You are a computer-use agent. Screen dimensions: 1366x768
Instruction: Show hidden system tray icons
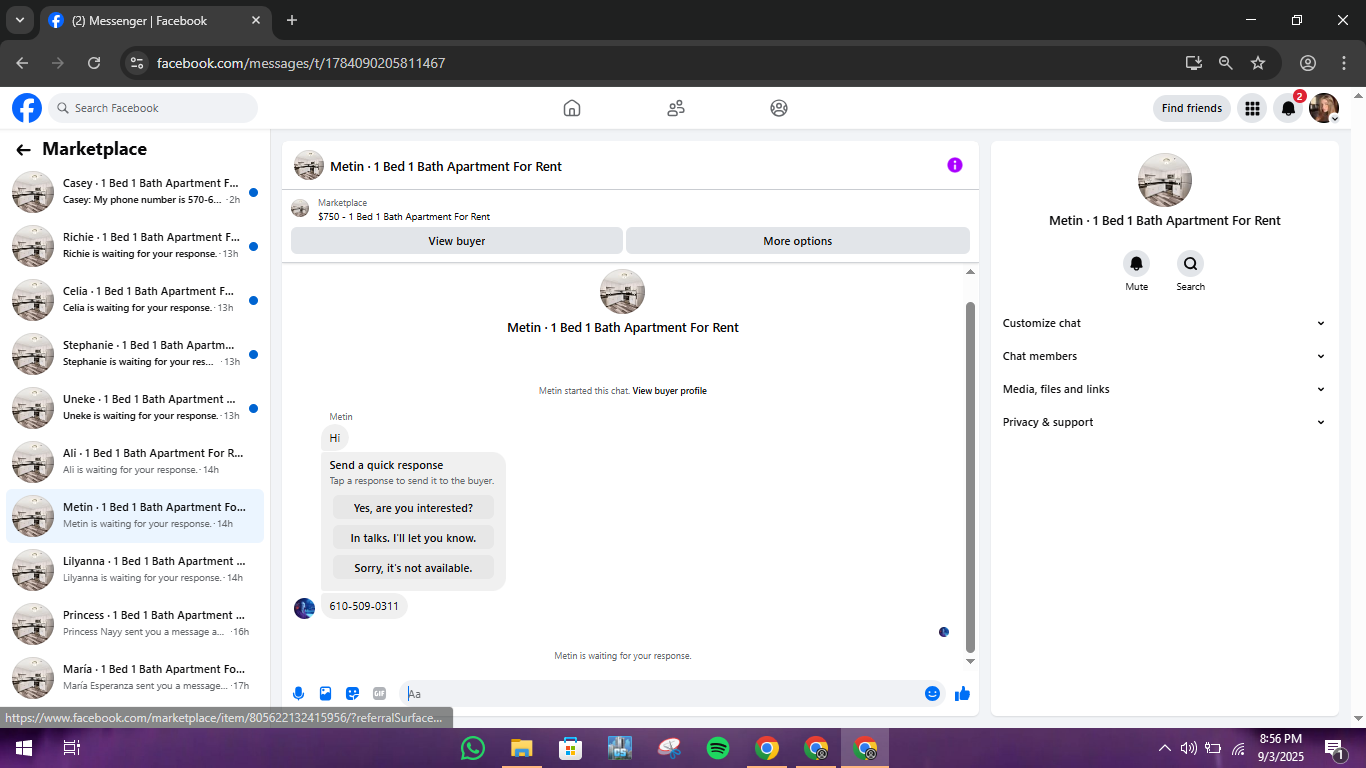[x=1164, y=748]
